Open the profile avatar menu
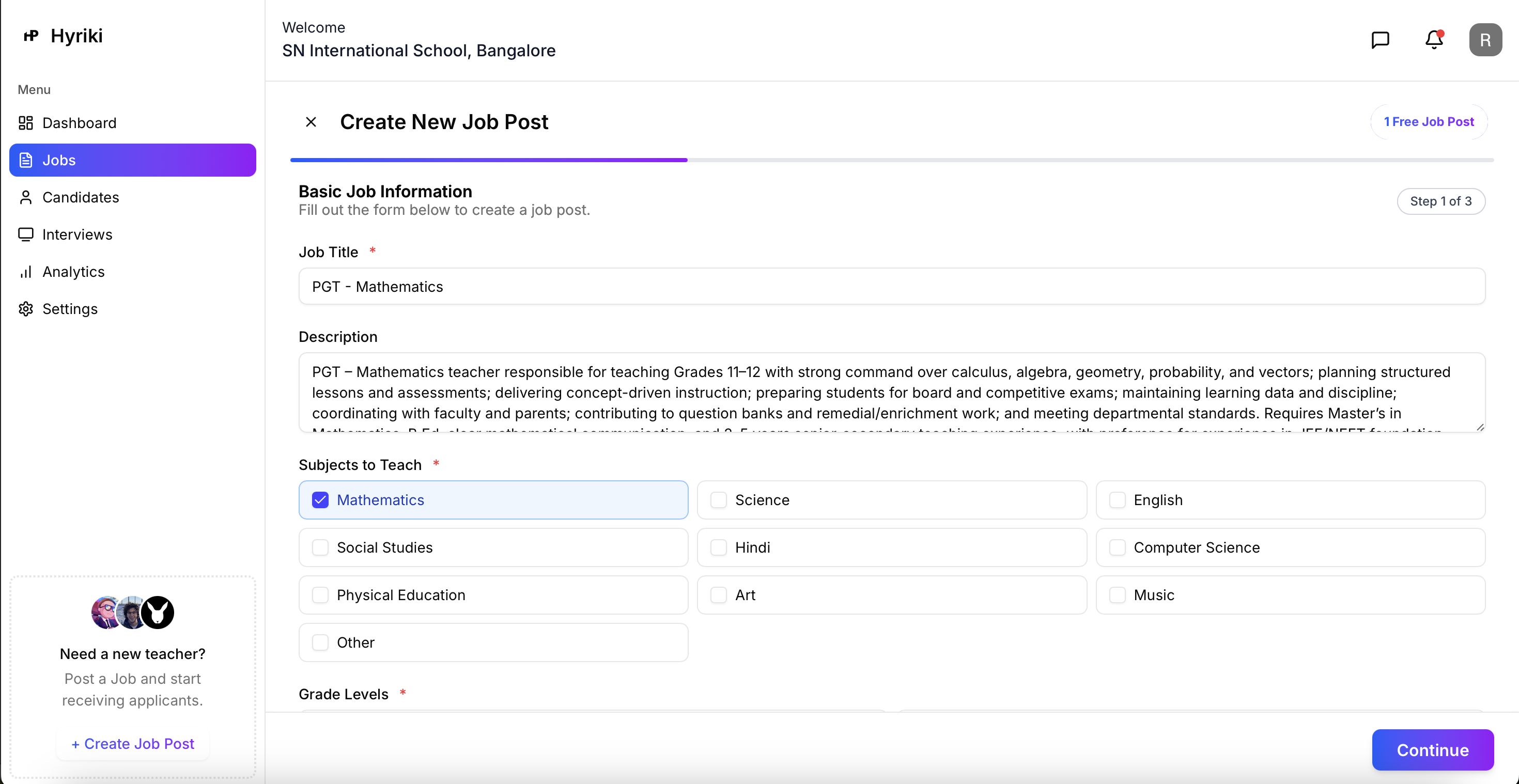The height and width of the screenshot is (784, 1519). (1485, 39)
